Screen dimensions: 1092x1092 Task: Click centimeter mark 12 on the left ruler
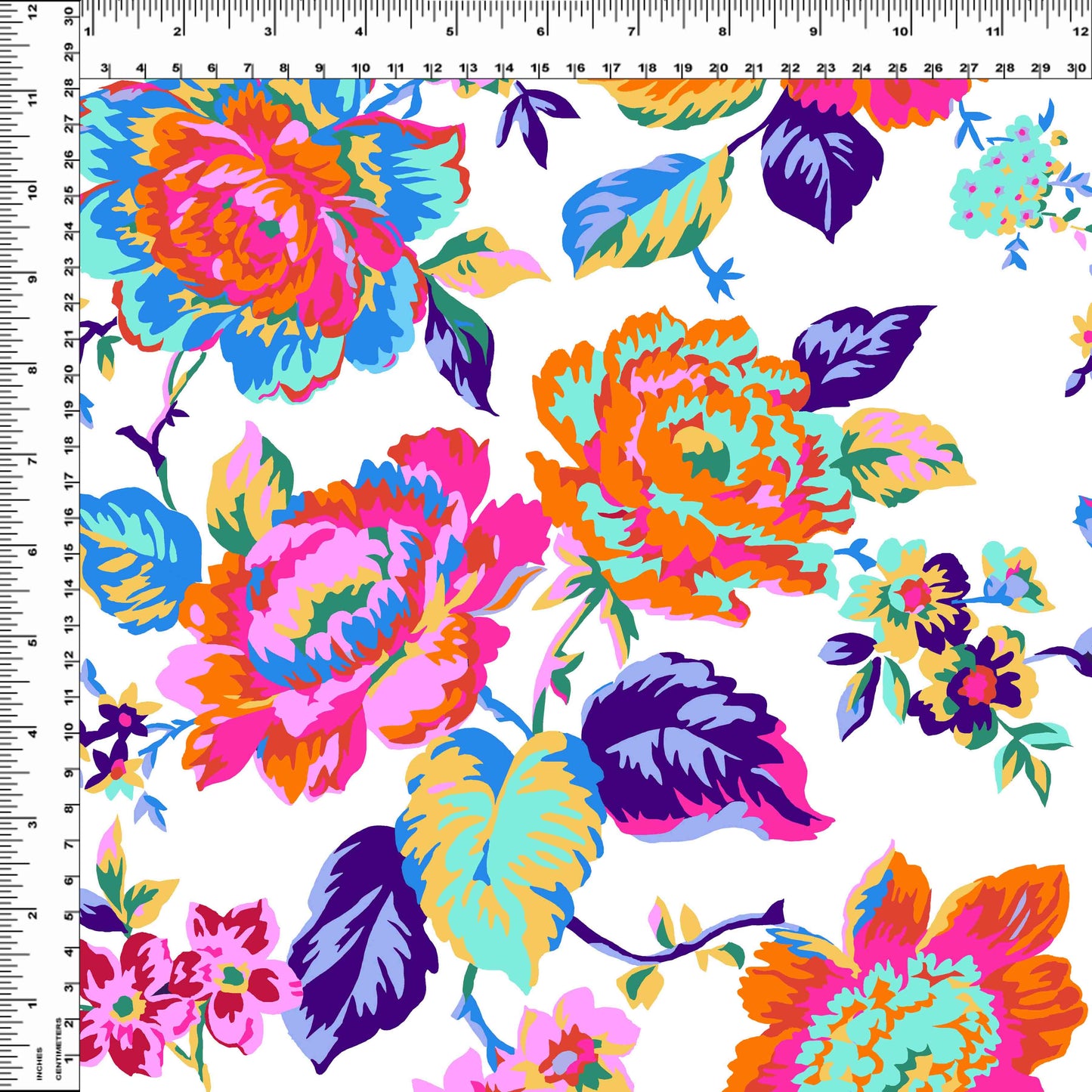[70, 659]
